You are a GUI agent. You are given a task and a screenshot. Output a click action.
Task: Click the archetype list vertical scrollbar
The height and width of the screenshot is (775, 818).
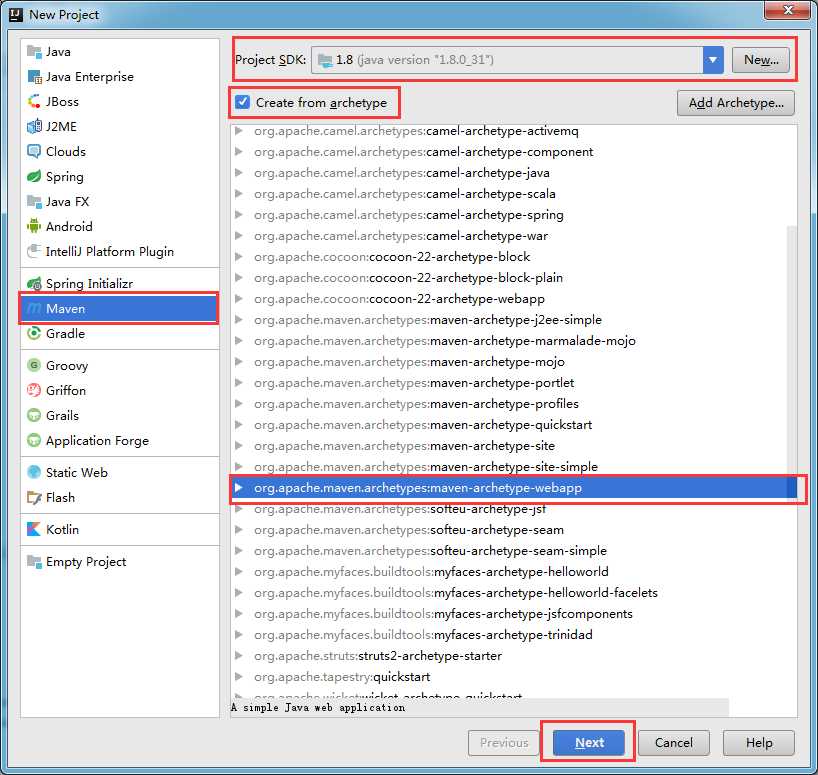[x=791, y=365]
